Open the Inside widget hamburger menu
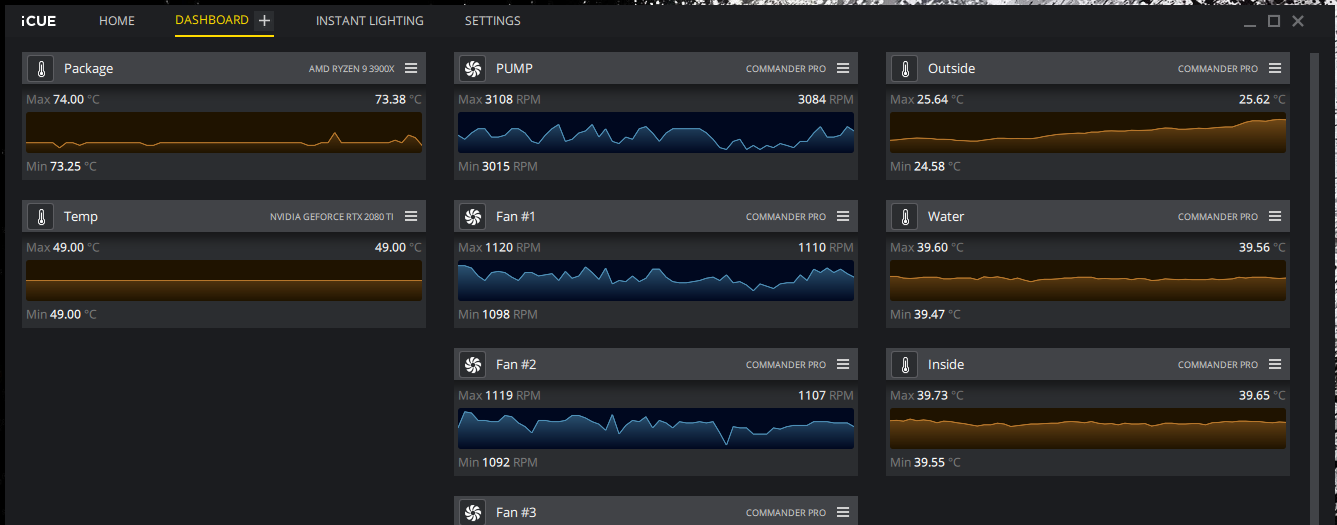Image resolution: width=1337 pixels, height=525 pixels. [1275, 364]
